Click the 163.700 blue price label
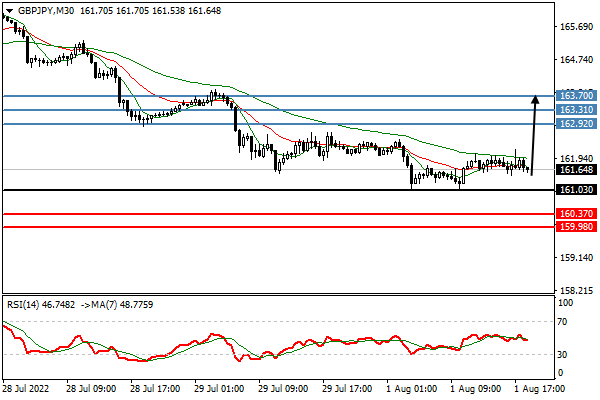 (x=575, y=96)
